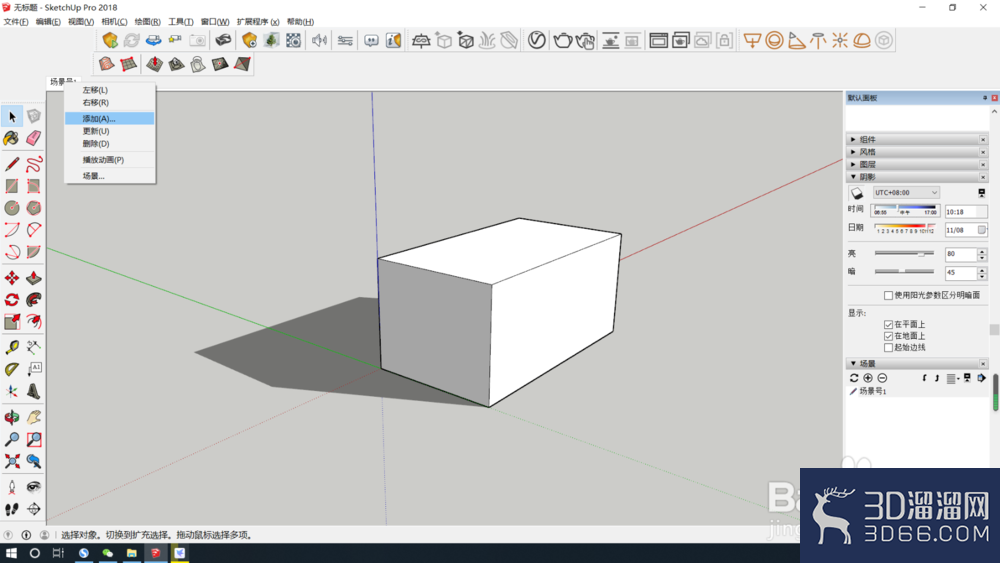This screenshot has width=1000, height=563.
Task: Uncheck the 在平面上 checkbox
Action: pyautogui.click(x=888, y=325)
